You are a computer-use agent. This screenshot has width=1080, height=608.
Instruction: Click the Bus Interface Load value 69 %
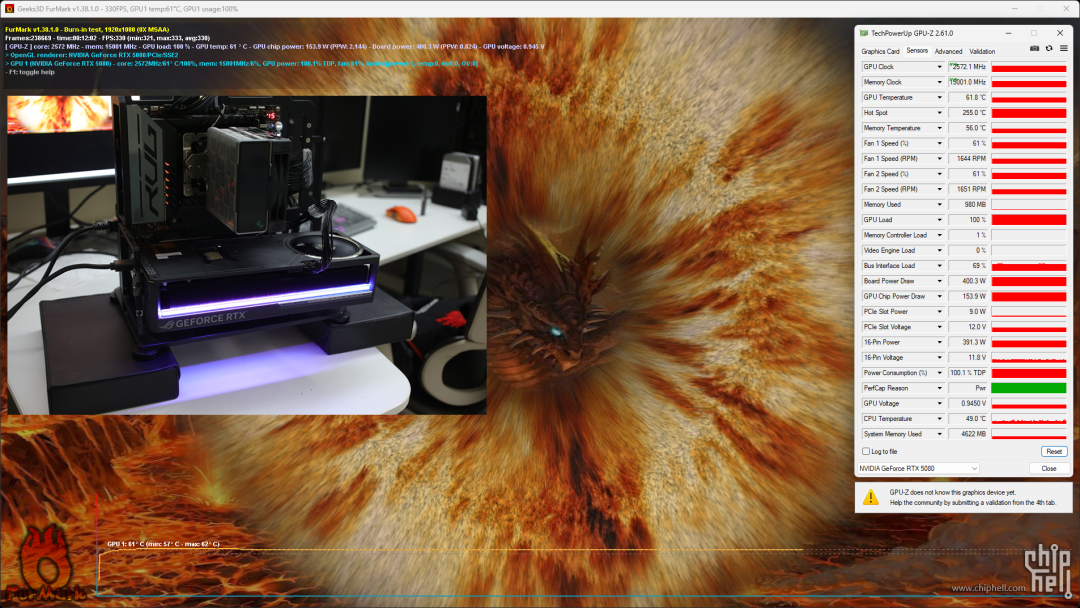[x=968, y=266]
